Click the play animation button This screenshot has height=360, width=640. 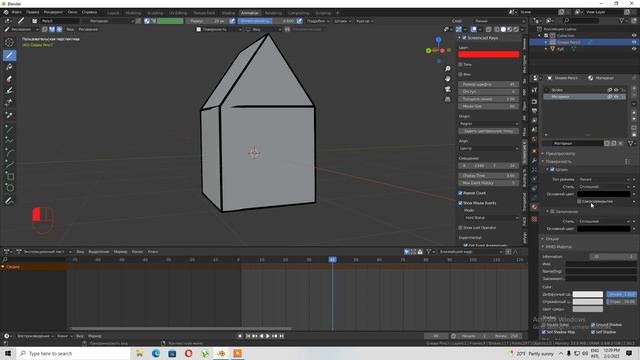268,336
